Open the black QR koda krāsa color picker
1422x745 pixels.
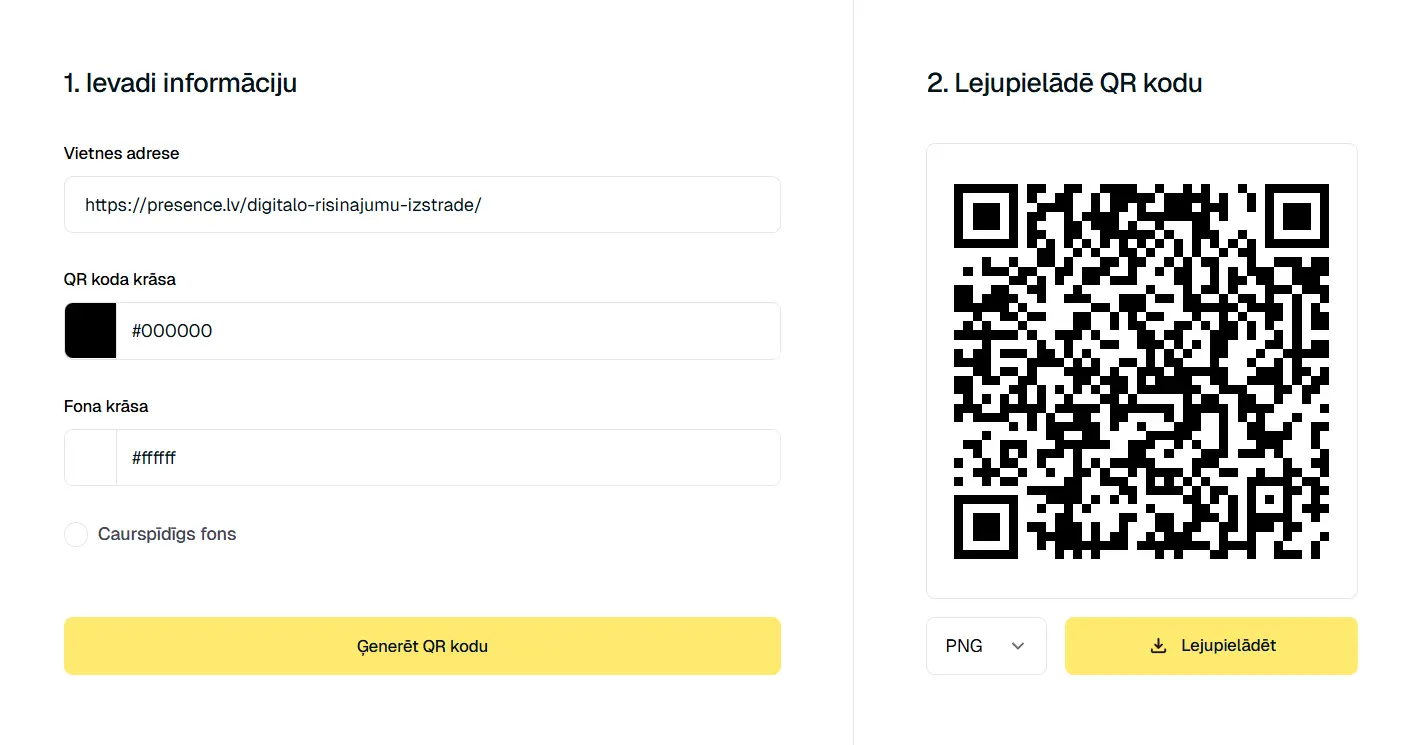[x=90, y=330]
